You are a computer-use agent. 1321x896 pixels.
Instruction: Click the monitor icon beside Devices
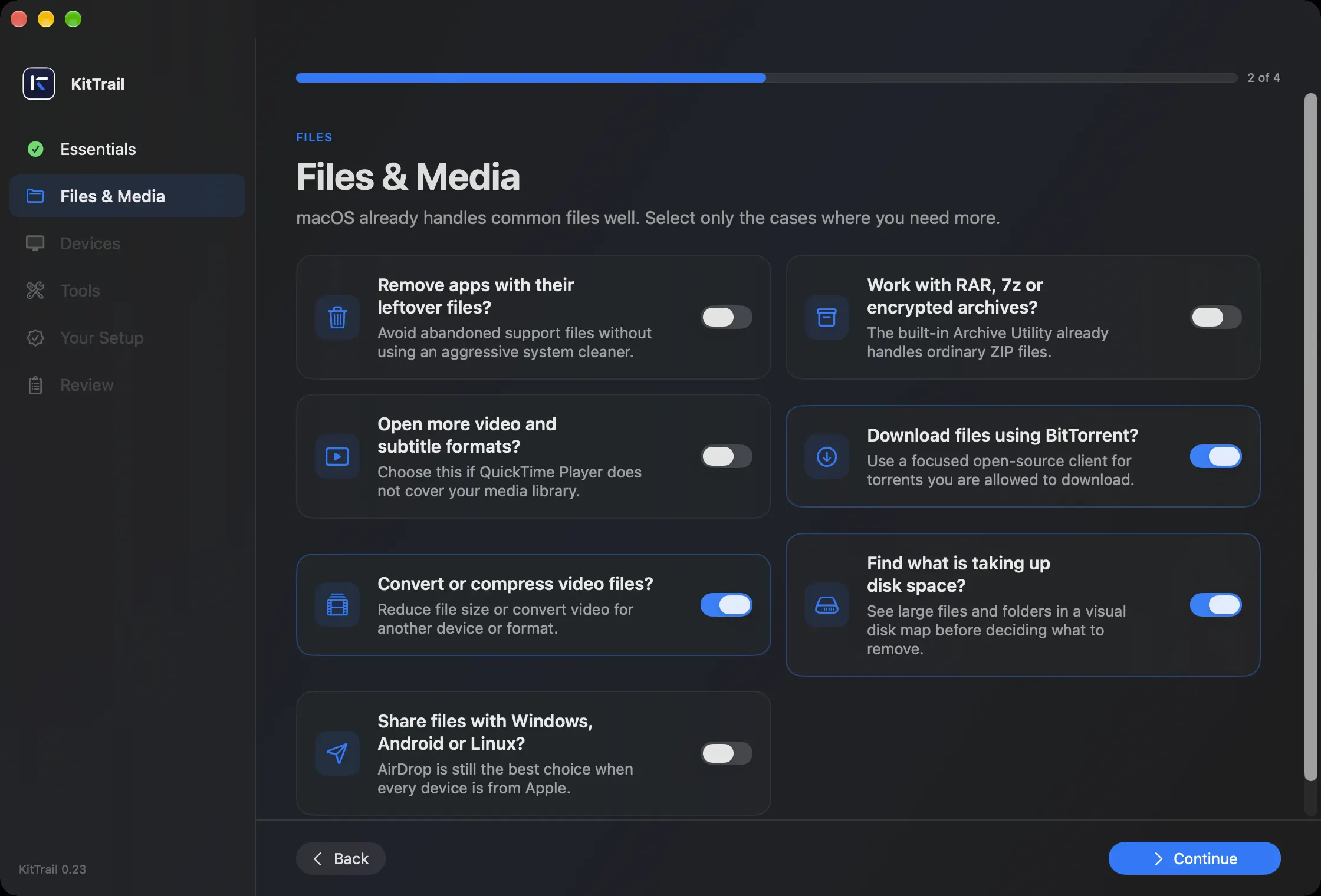tap(35, 243)
